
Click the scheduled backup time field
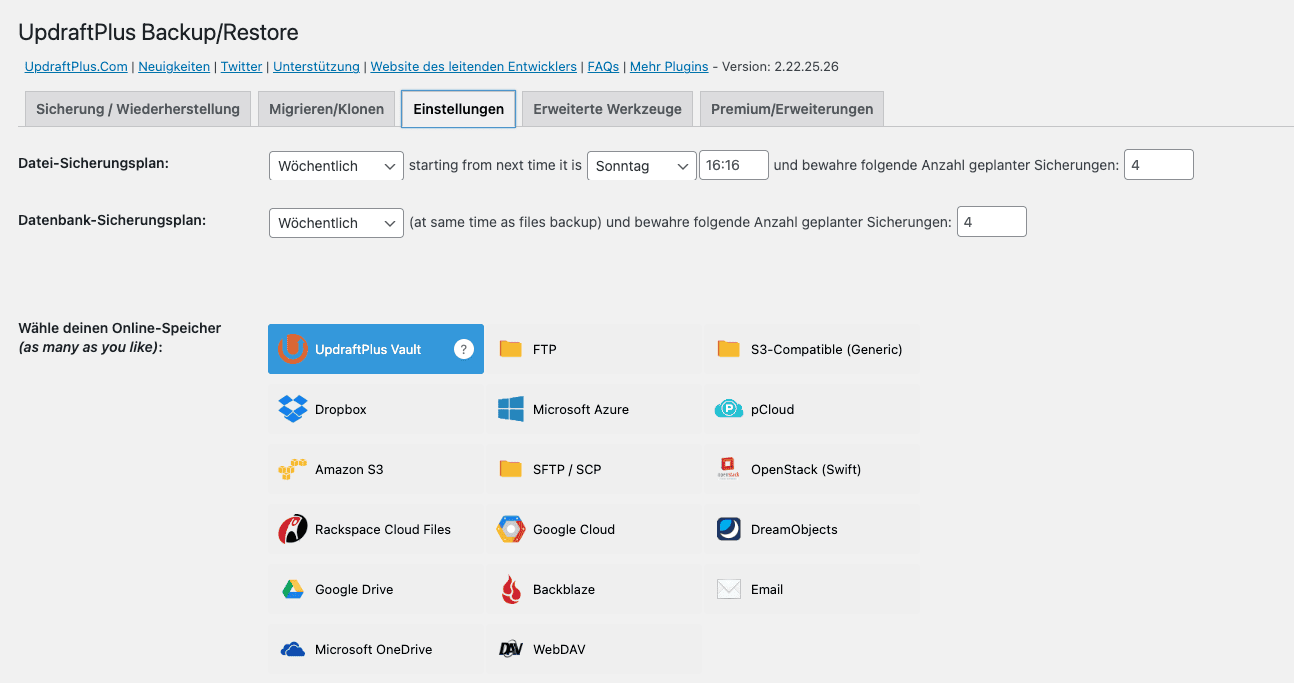click(733, 166)
